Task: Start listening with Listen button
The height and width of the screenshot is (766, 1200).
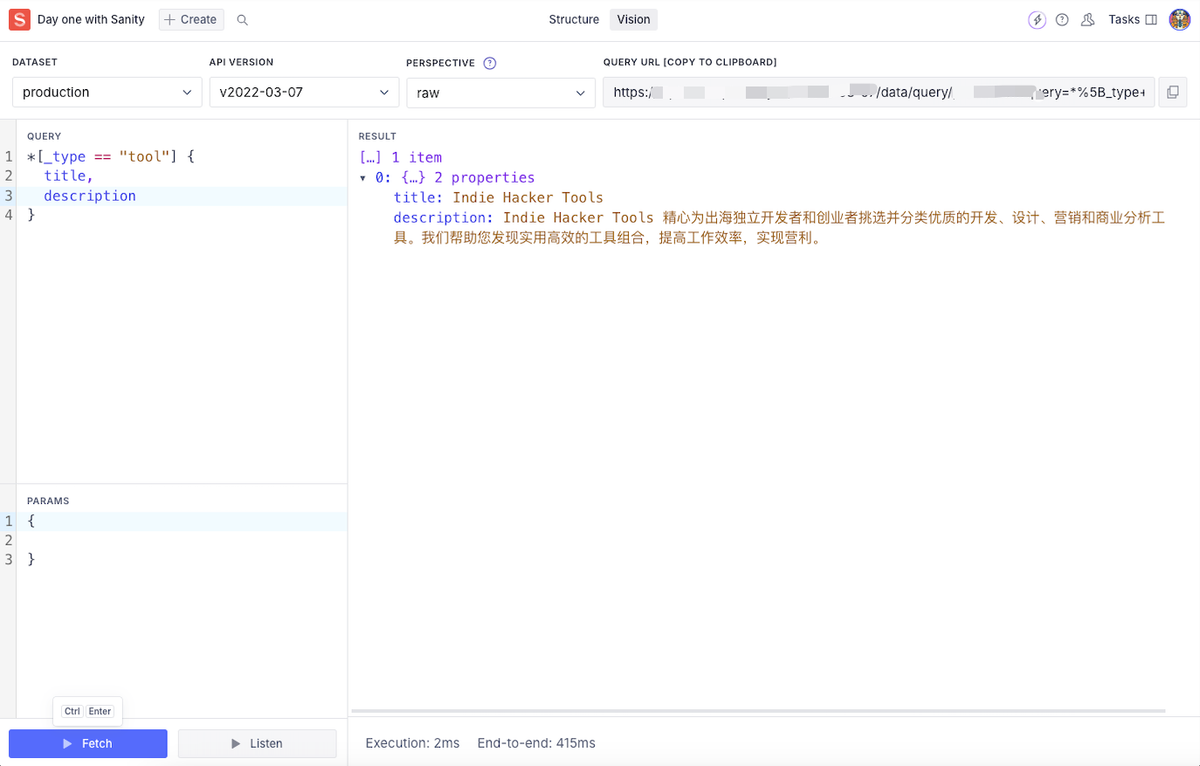Action: [x=257, y=744]
